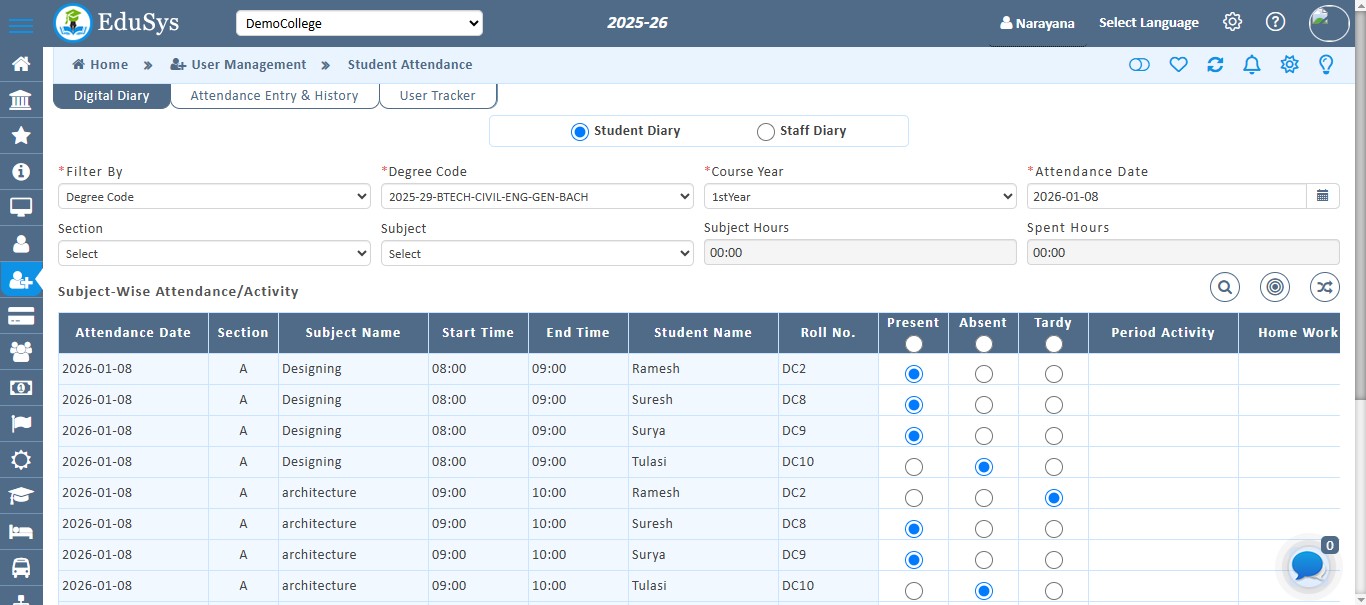Open the Attendance Date calendar picker
Viewport: 1366px width, 605px height.
pyautogui.click(x=1322, y=196)
